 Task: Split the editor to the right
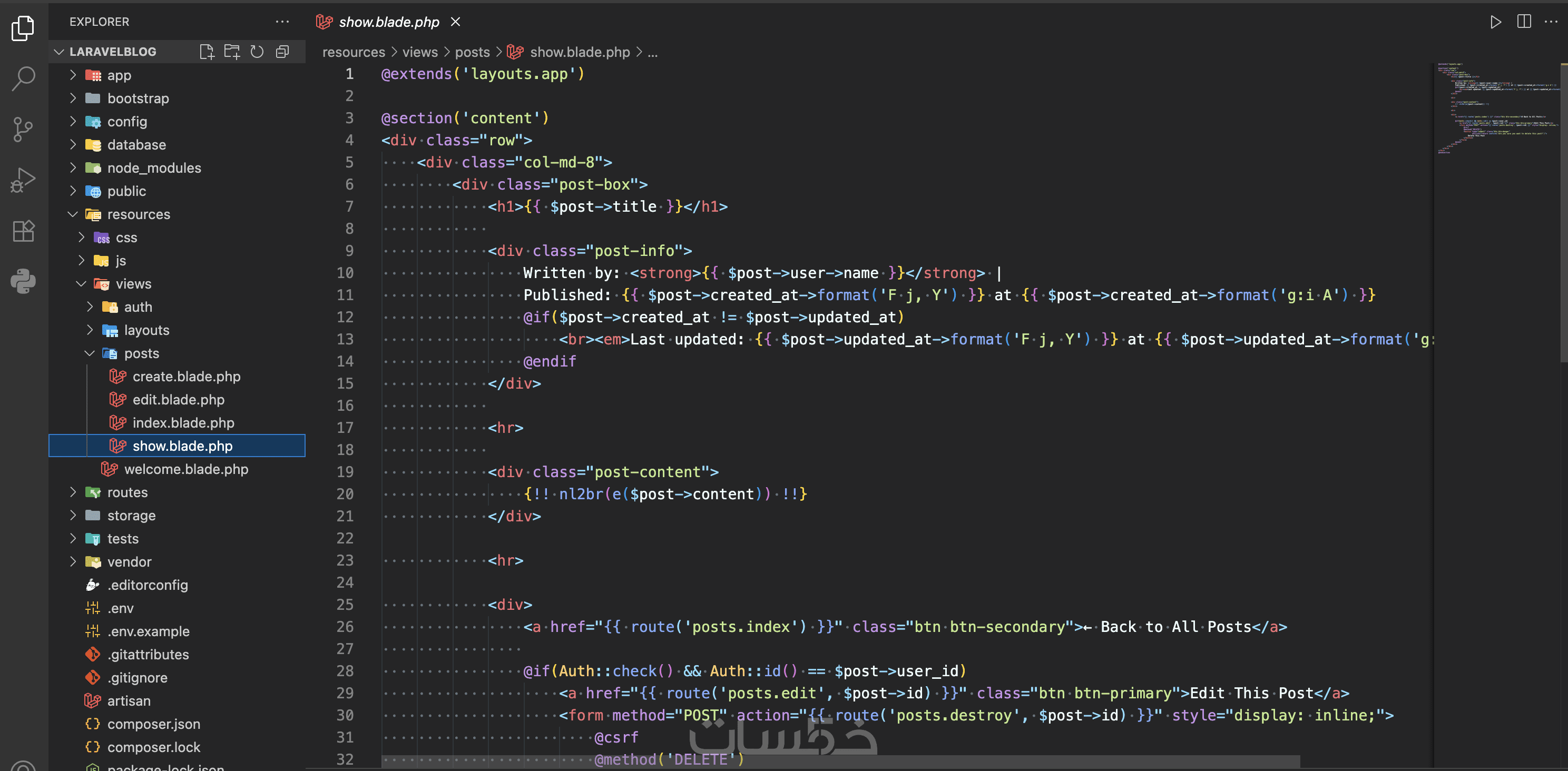tap(1524, 22)
